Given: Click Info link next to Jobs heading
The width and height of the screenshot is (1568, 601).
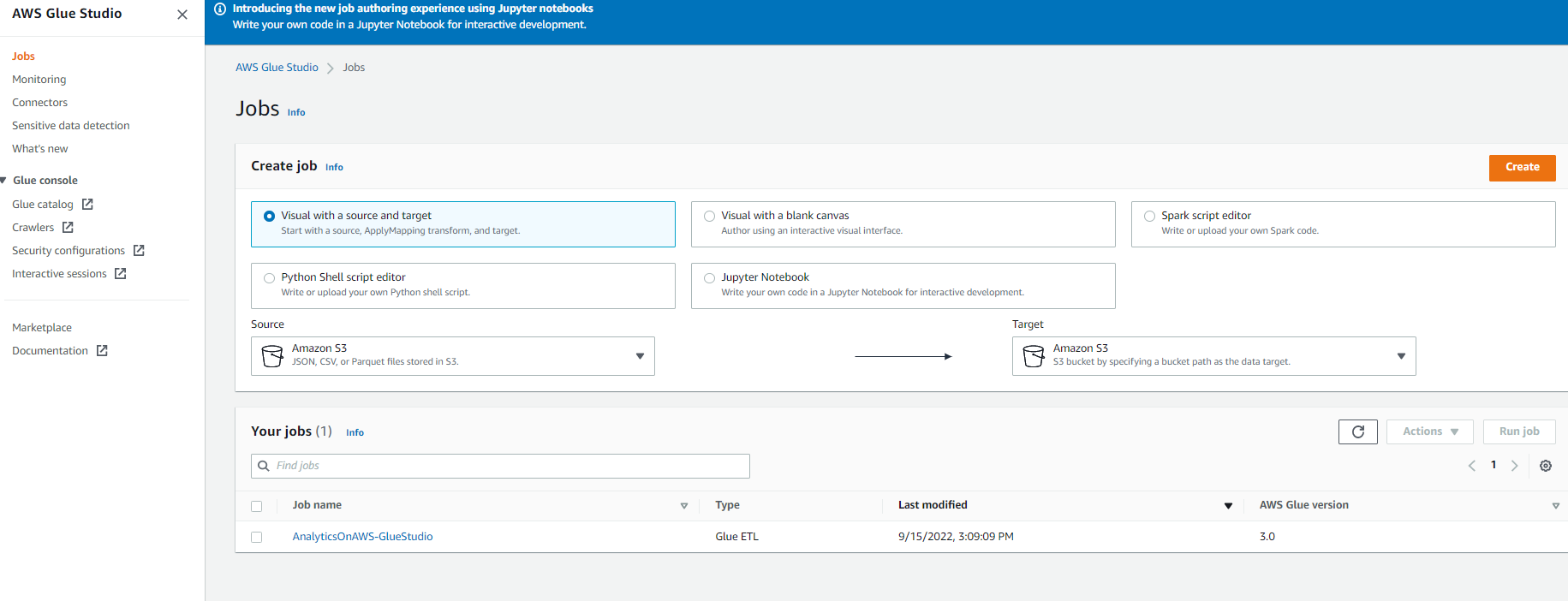Looking at the screenshot, I should [296, 112].
